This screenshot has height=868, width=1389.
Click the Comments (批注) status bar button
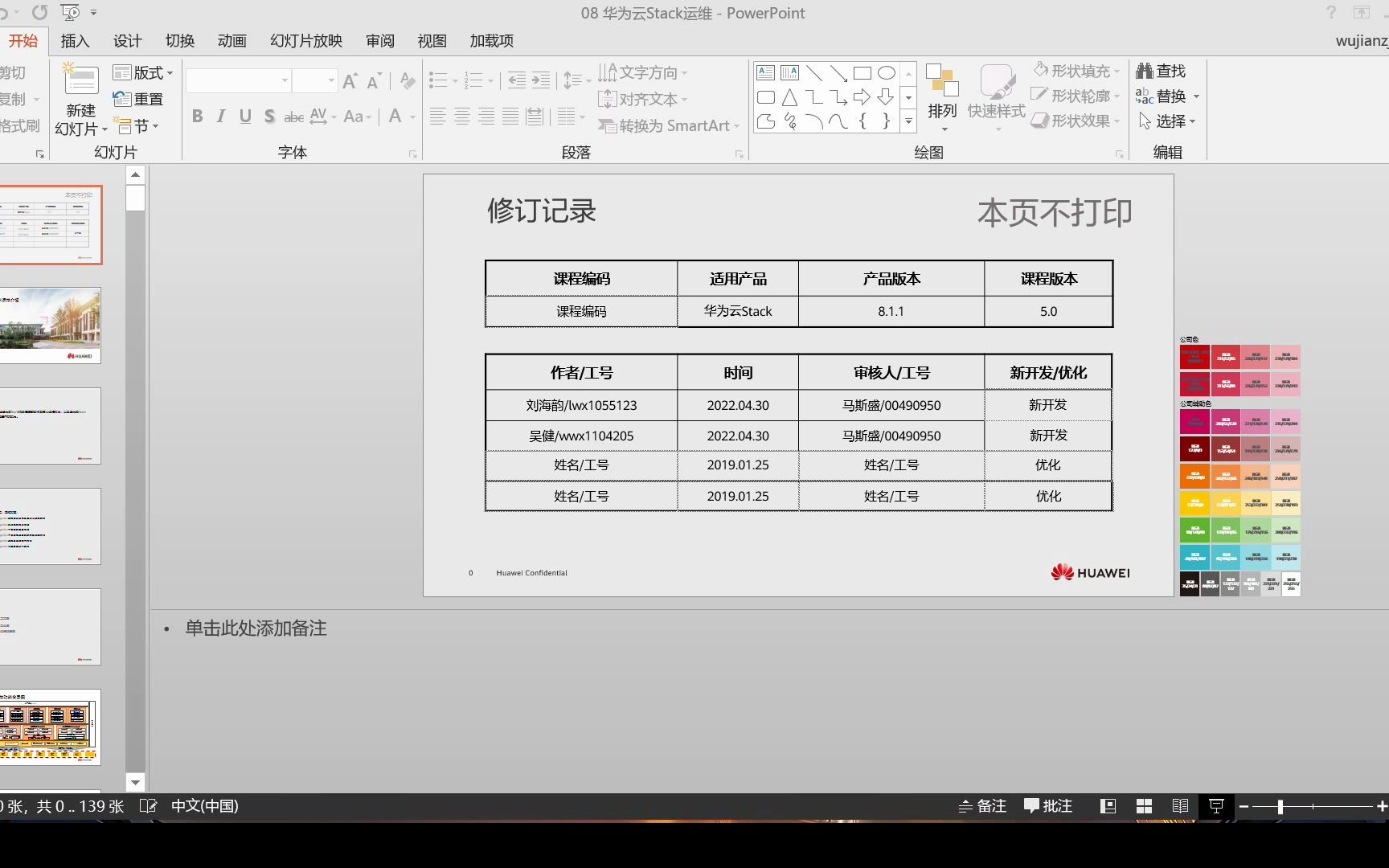coord(1048,806)
